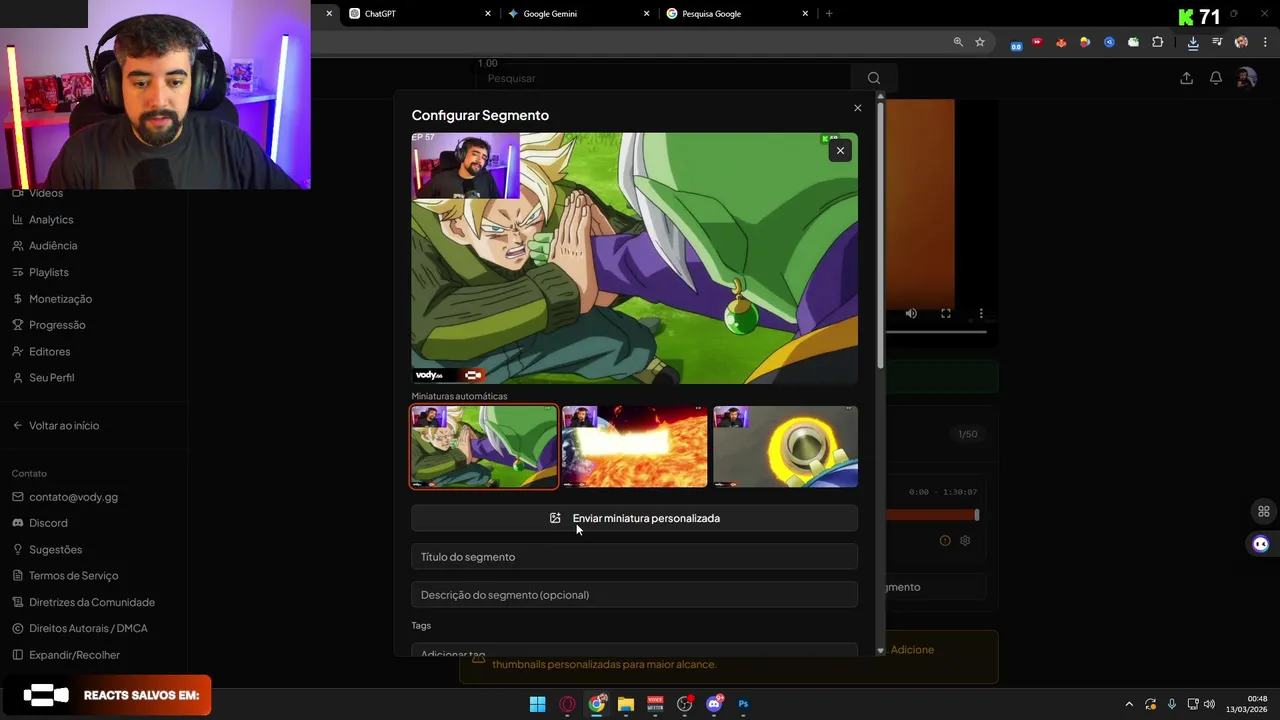This screenshot has width=1280, height=720.
Task: Open video player more options menu
Action: coord(981,314)
